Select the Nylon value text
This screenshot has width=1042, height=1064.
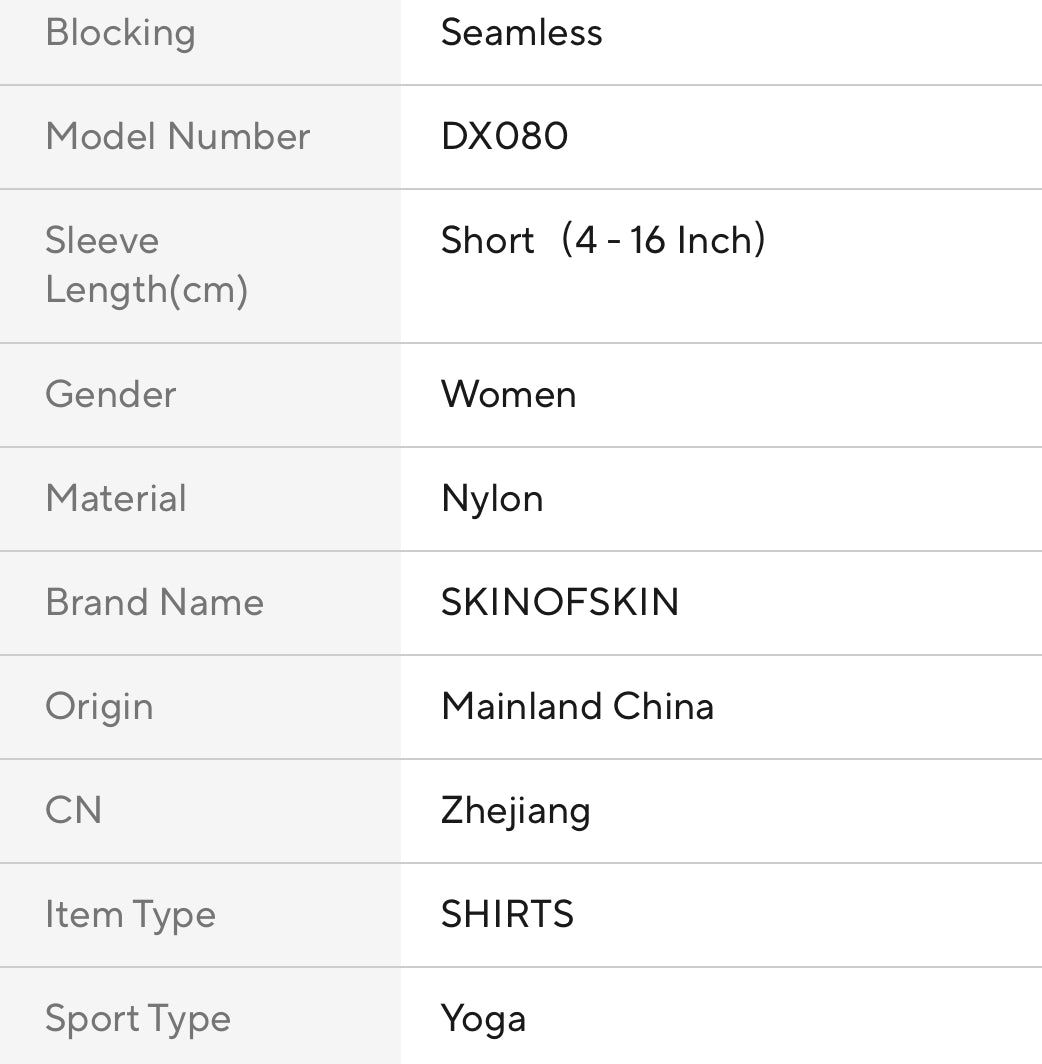pos(492,499)
